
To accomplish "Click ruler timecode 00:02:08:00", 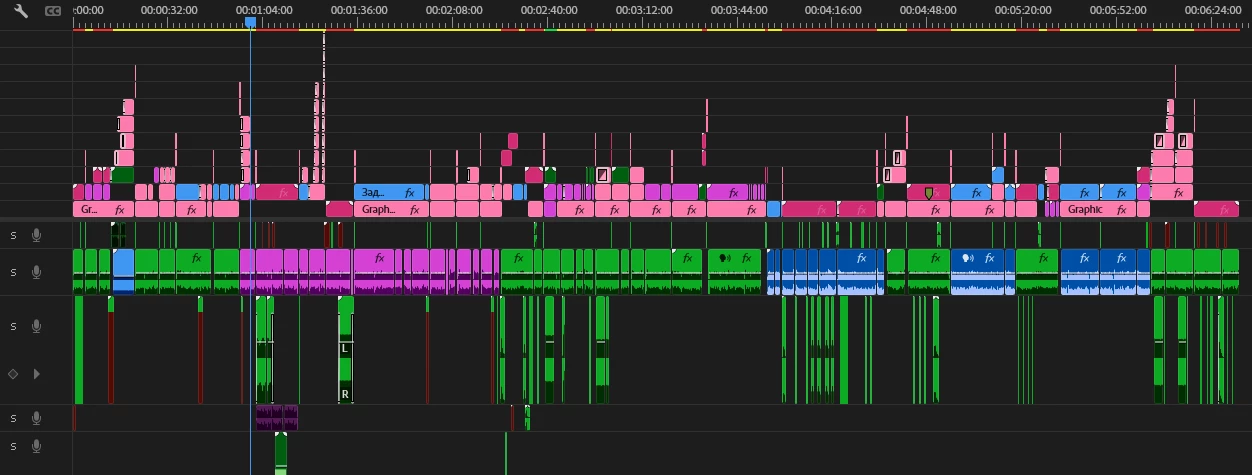I will (x=454, y=10).
